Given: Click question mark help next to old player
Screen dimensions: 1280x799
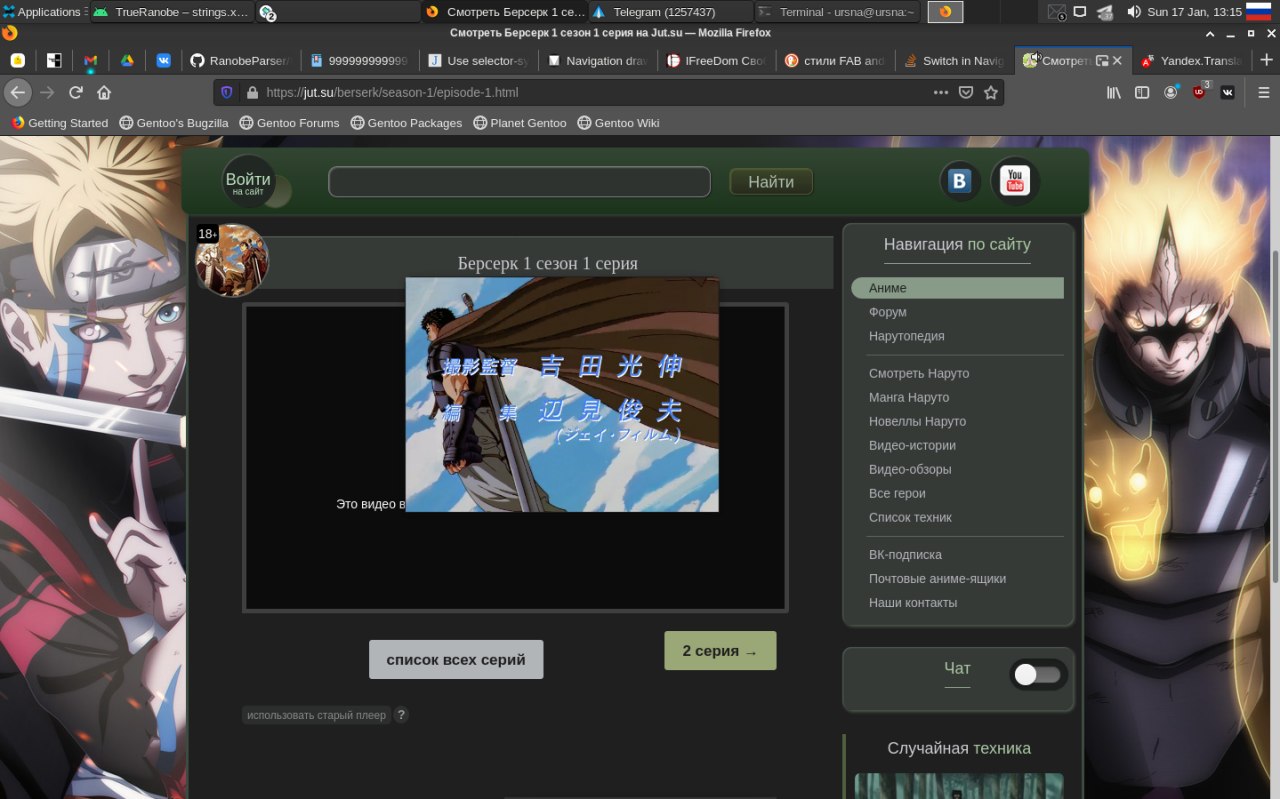Looking at the screenshot, I should pos(401,715).
